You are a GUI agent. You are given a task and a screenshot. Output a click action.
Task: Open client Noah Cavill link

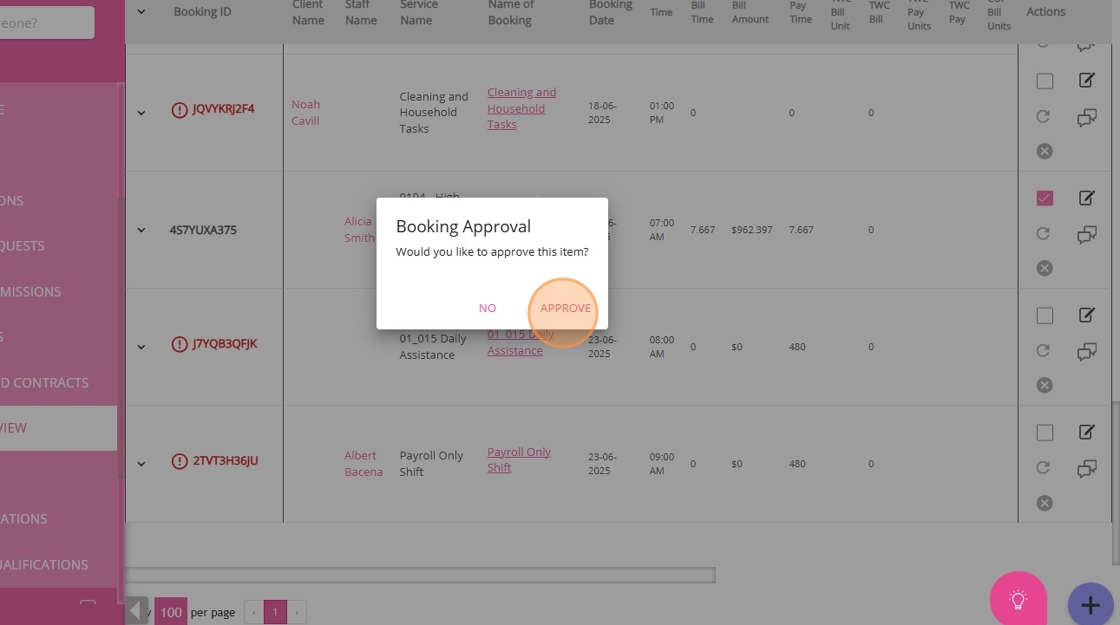(306, 112)
